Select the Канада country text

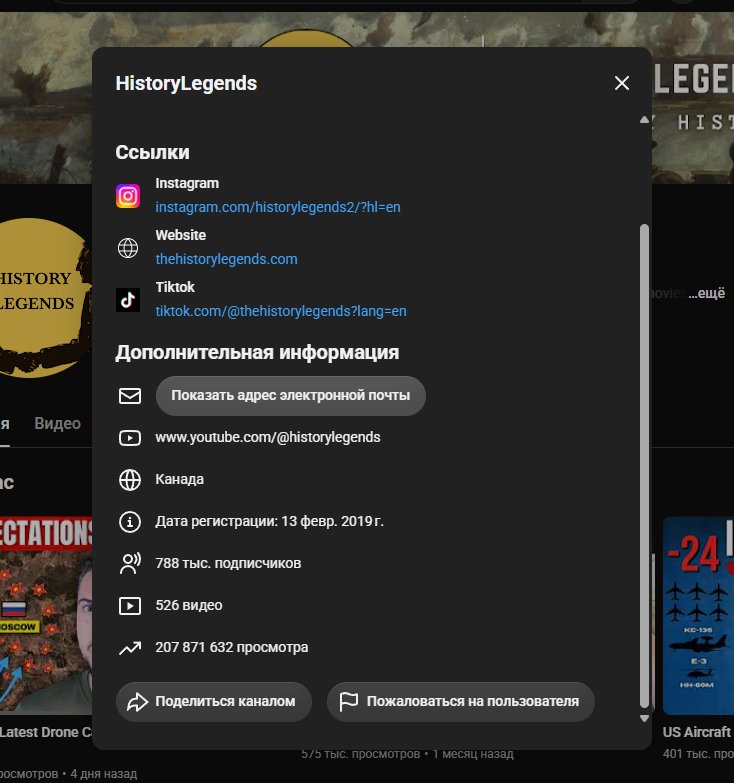click(x=179, y=479)
